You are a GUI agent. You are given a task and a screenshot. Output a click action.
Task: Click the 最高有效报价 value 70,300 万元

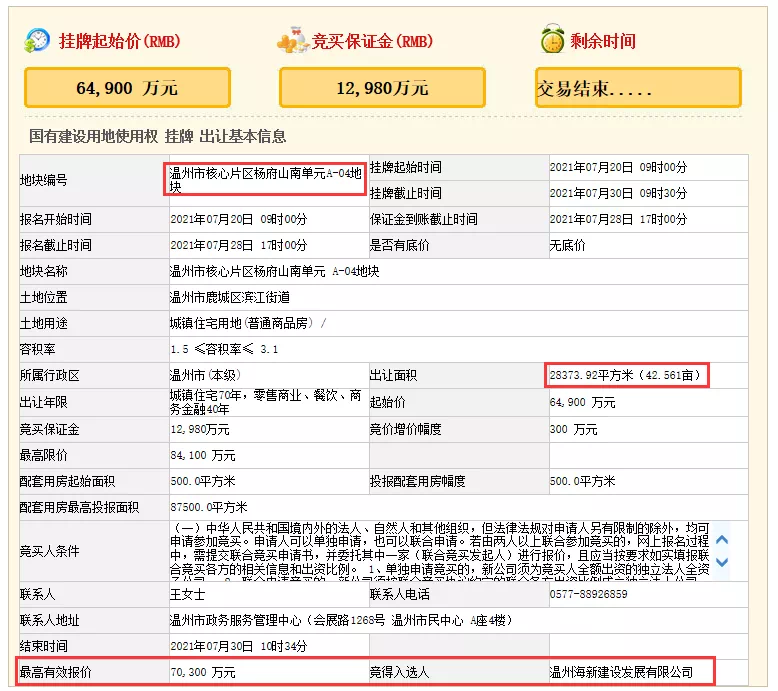[x=203, y=672]
